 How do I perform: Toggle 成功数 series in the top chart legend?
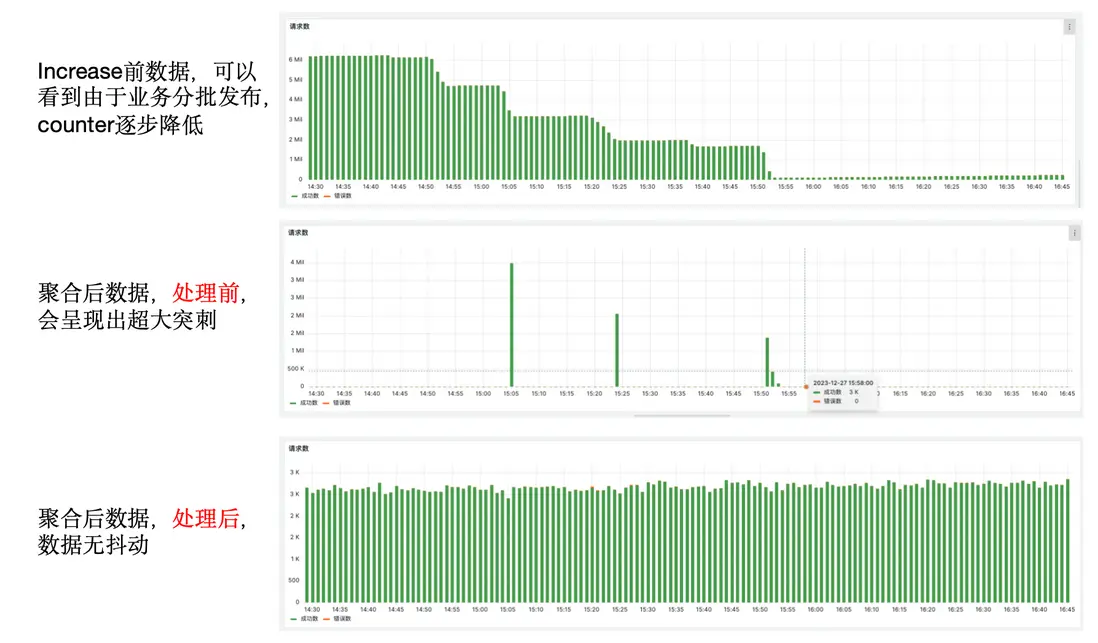(305, 196)
